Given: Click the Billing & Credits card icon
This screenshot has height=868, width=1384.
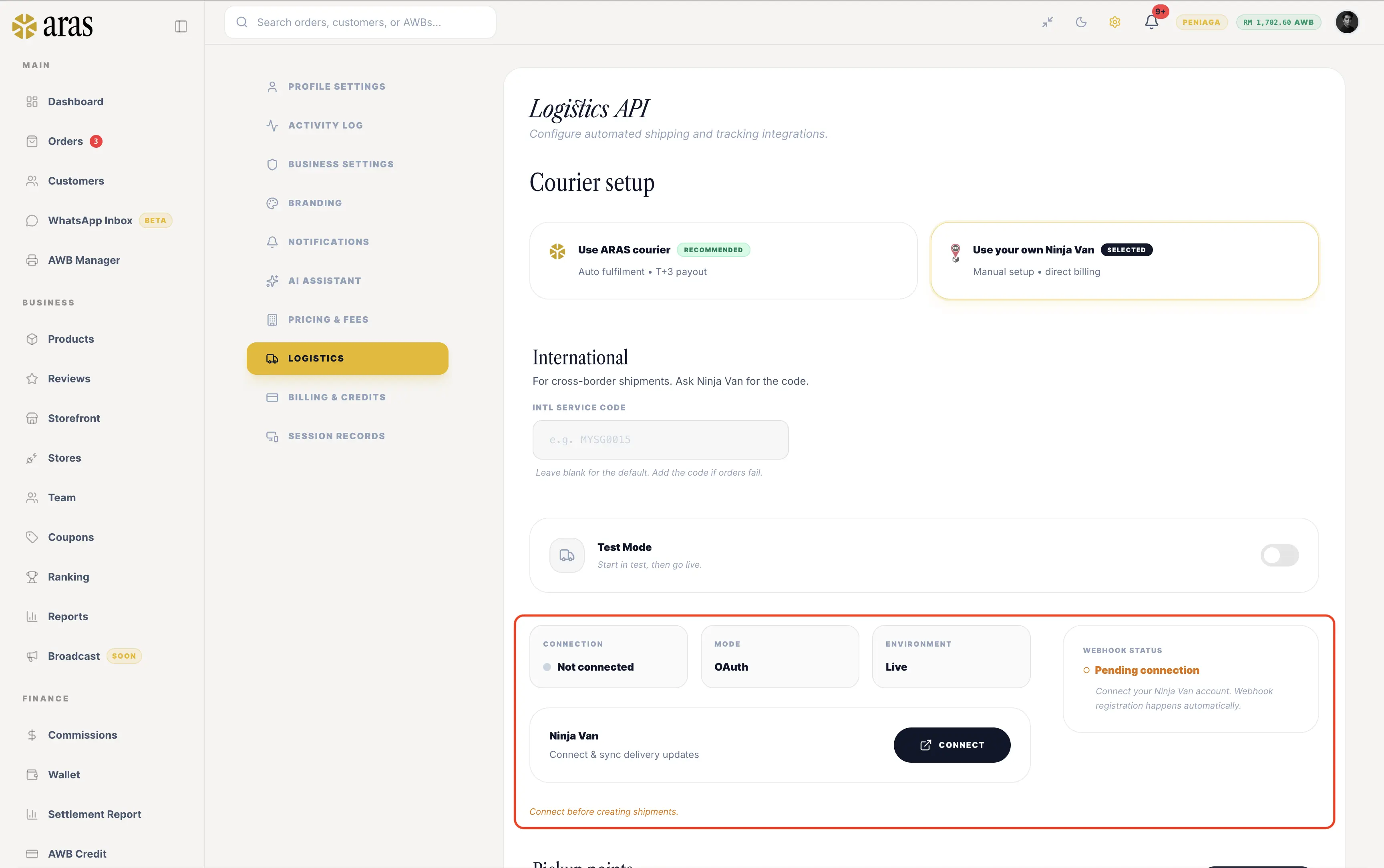Looking at the screenshot, I should pos(272,397).
